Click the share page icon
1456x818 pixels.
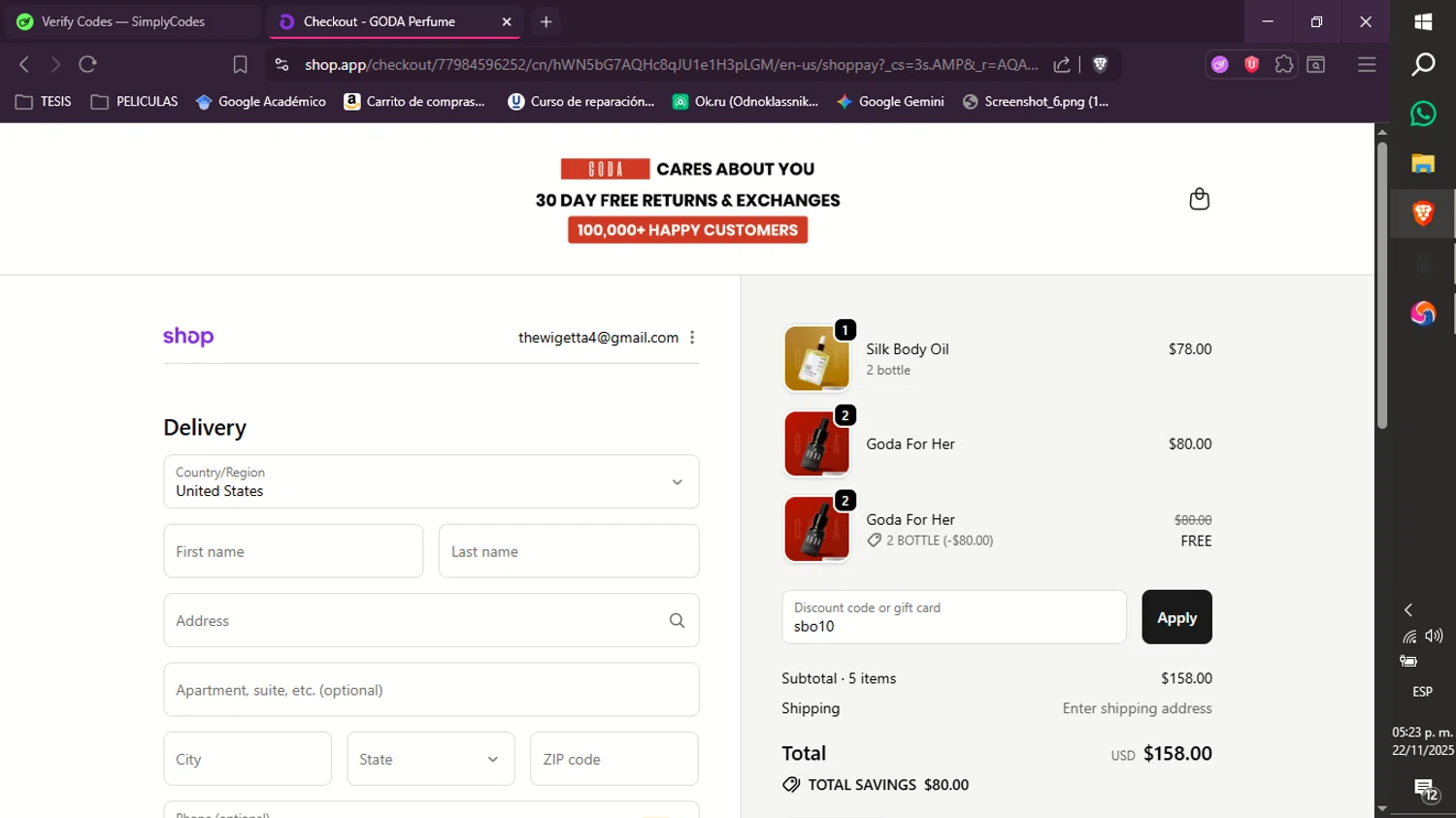click(1062, 64)
